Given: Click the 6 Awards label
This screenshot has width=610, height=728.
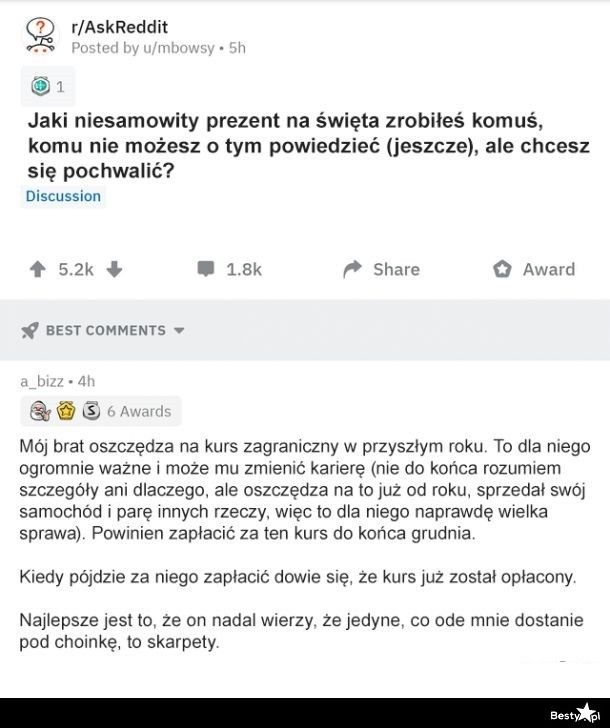Looking at the screenshot, I should pos(139,411).
